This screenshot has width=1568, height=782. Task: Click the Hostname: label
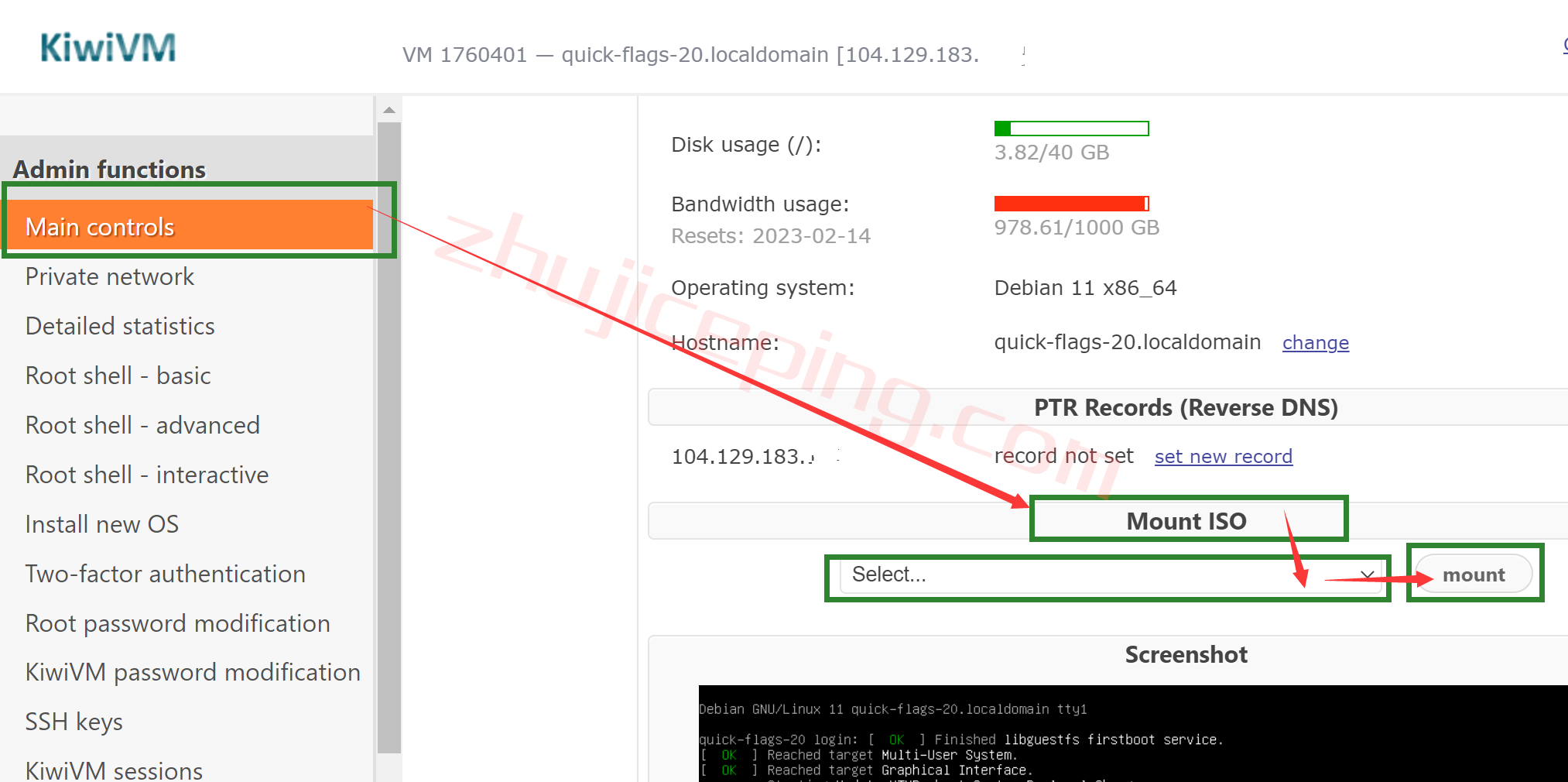coord(724,343)
